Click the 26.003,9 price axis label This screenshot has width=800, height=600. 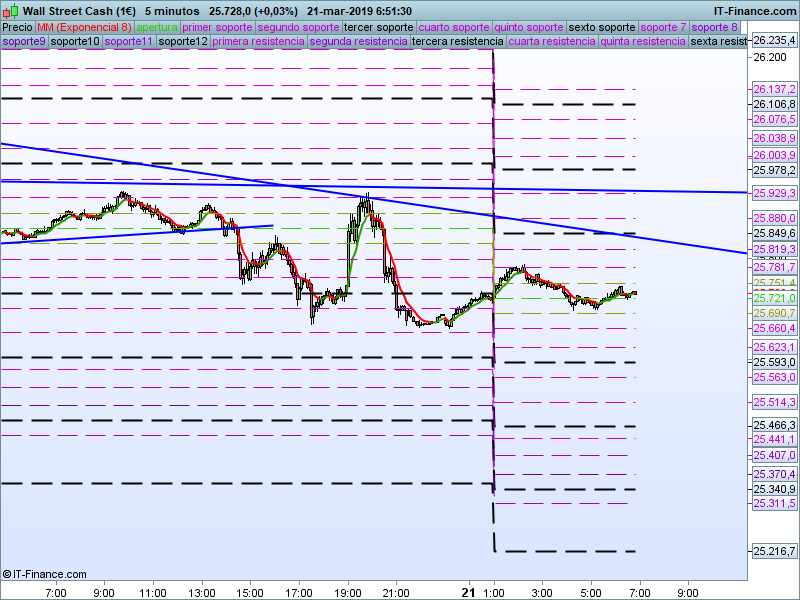(774, 155)
